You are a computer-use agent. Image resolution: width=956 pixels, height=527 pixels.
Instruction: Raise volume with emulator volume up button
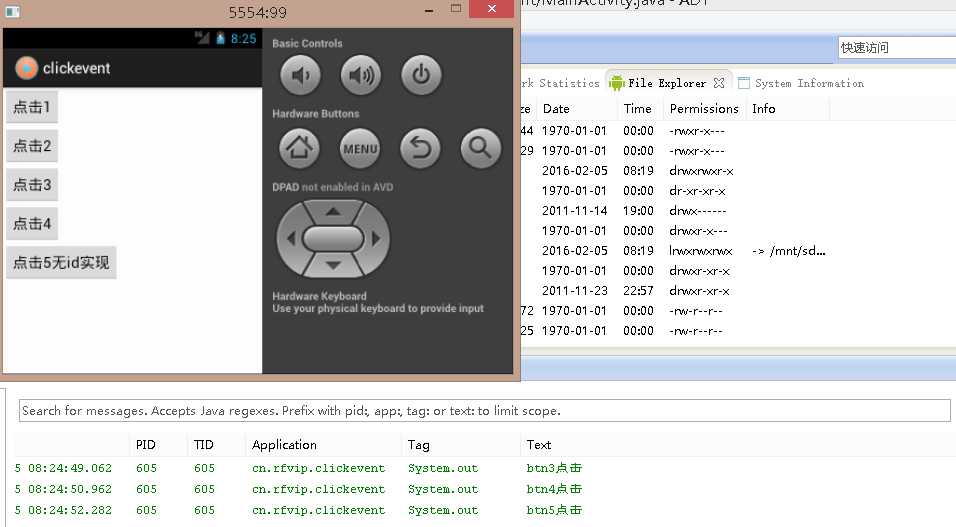pyautogui.click(x=361, y=75)
